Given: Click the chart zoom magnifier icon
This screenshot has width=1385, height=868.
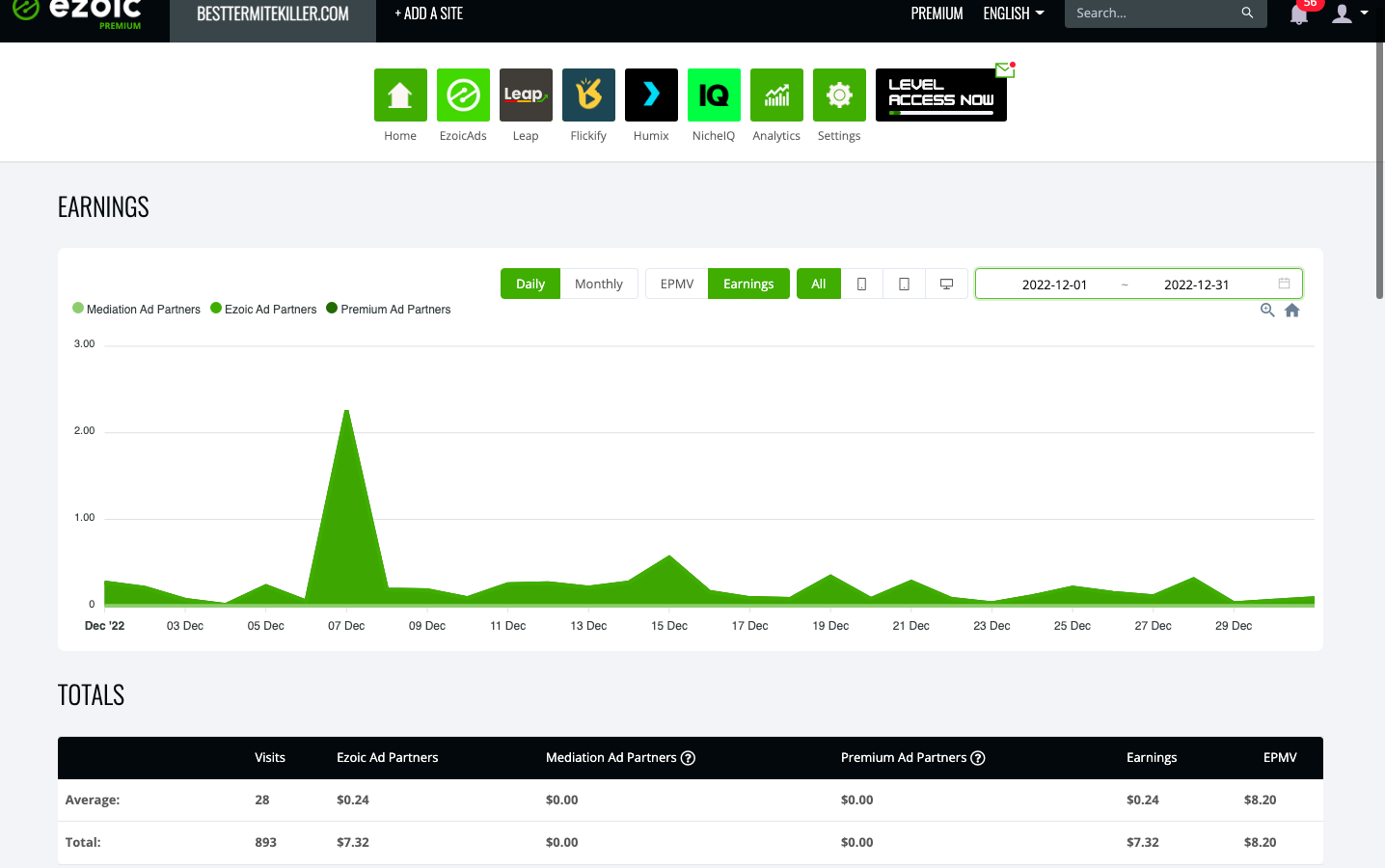Looking at the screenshot, I should (x=1267, y=311).
